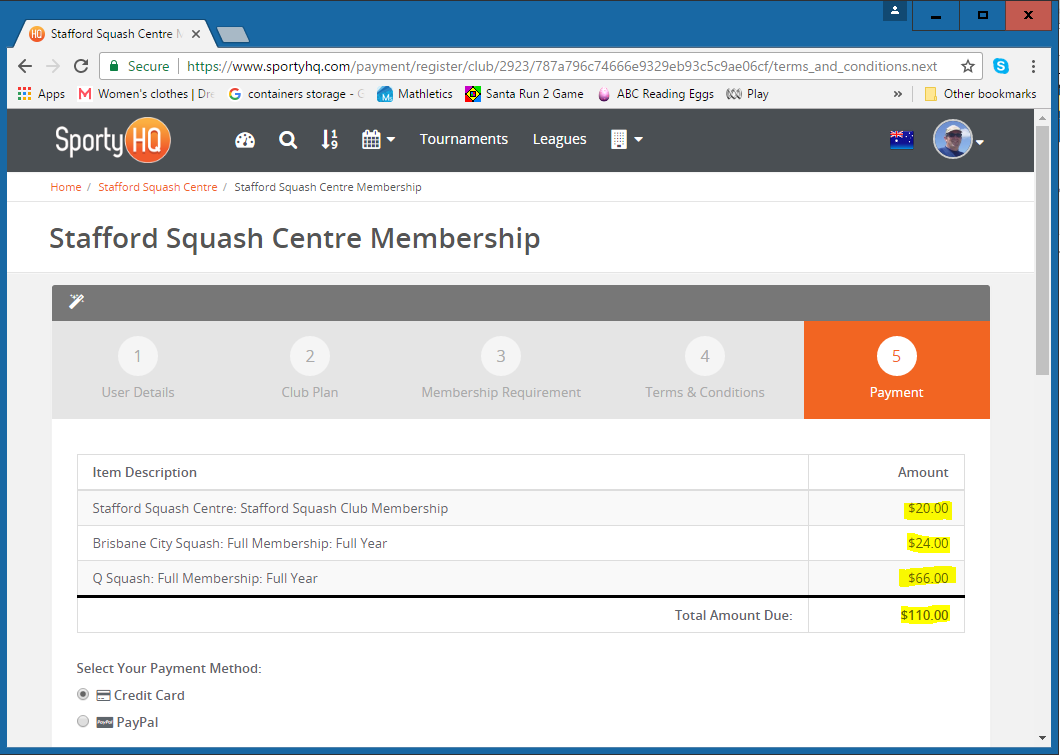This screenshot has width=1060, height=755.
Task: Open the dashboard gauge icon in navbar
Action: click(245, 140)
